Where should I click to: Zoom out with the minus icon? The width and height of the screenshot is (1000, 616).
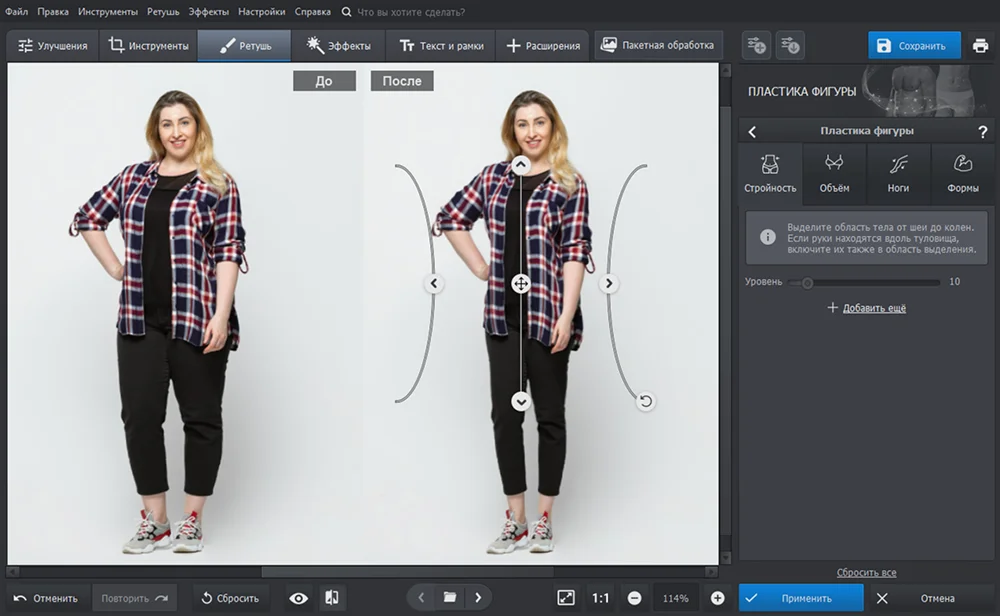click(x=635, y=598)
